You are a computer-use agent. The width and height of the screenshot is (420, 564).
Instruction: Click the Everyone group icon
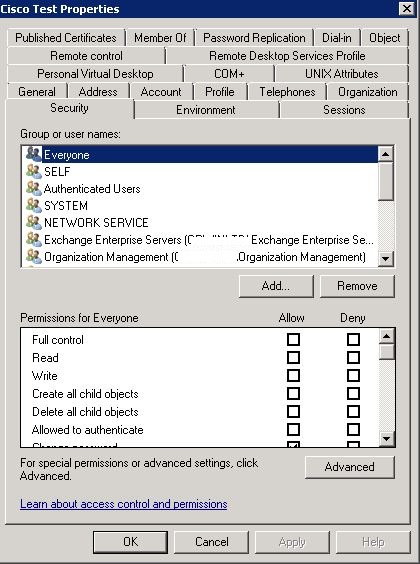(34, 154)
